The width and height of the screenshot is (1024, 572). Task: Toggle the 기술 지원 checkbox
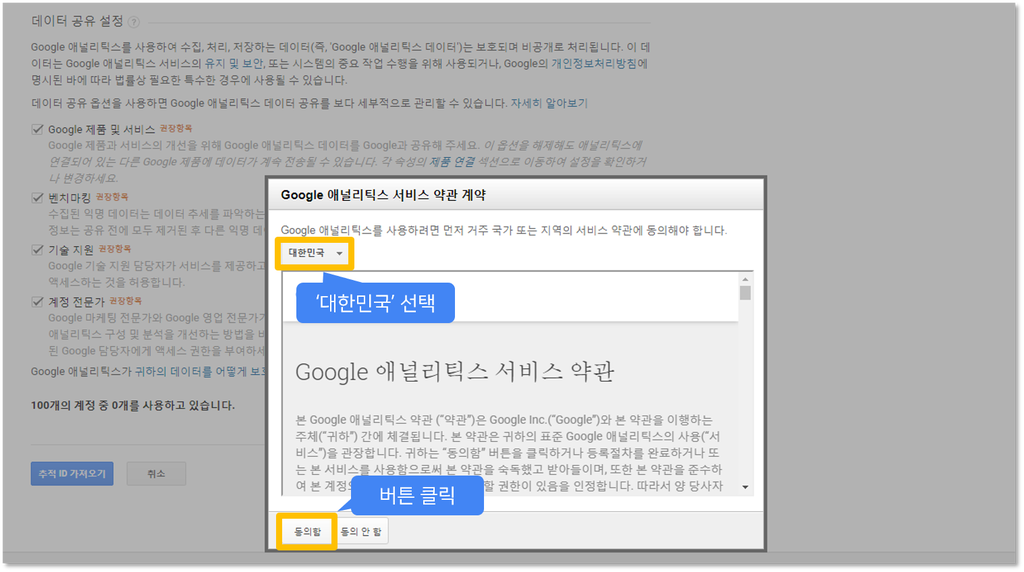point(37,249)
